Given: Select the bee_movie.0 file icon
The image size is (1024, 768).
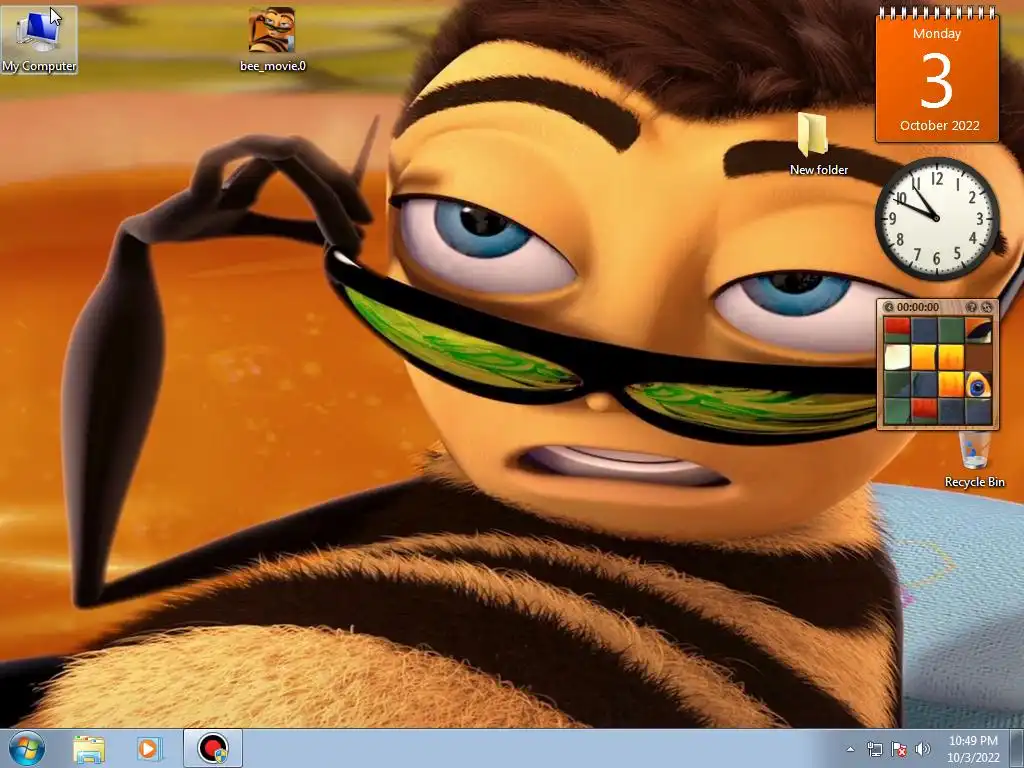Looking at the screenshot, I should pyautogui.click(x=272, y=39).
